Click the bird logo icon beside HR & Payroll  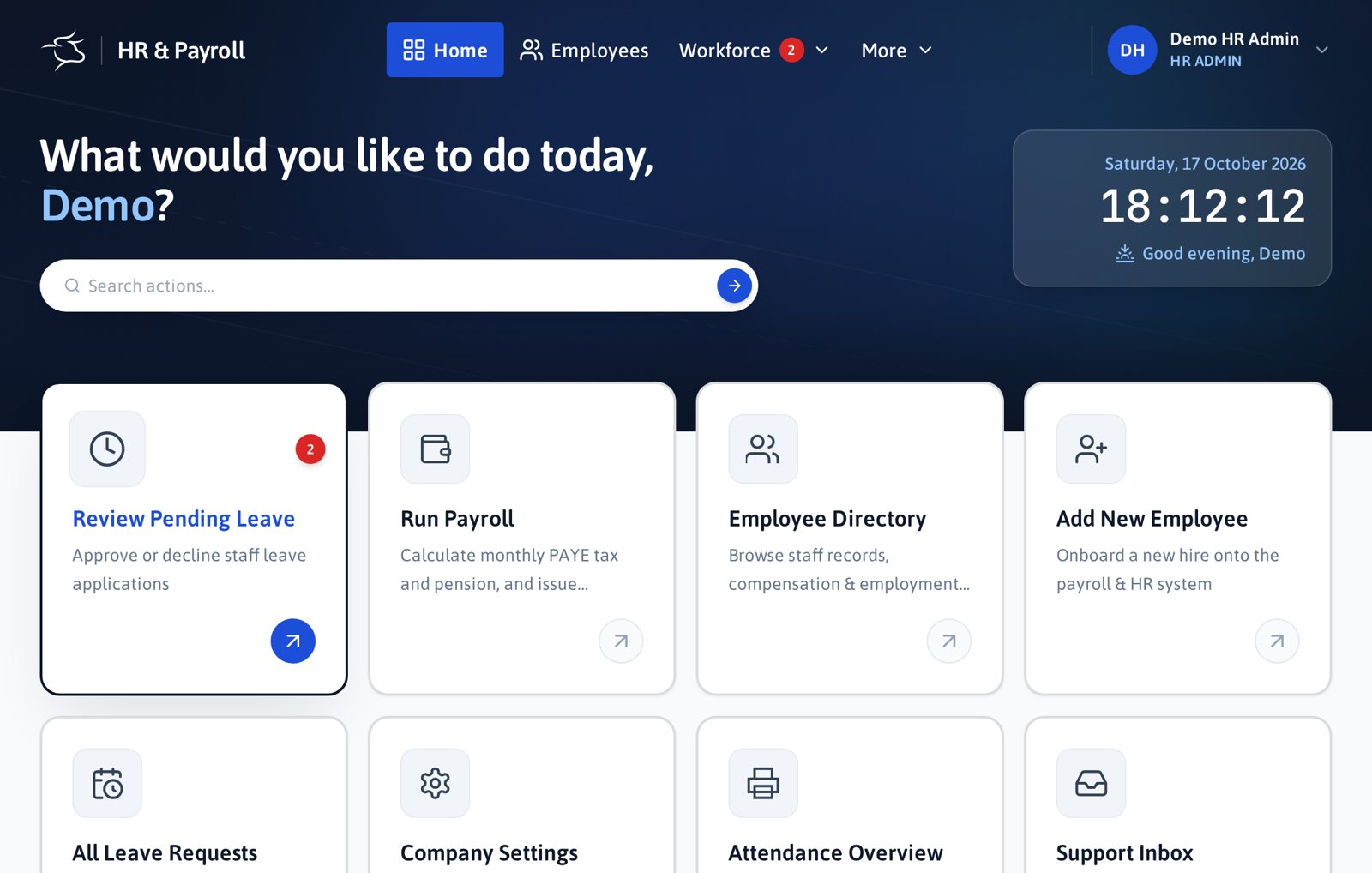(x=65, y=50)
